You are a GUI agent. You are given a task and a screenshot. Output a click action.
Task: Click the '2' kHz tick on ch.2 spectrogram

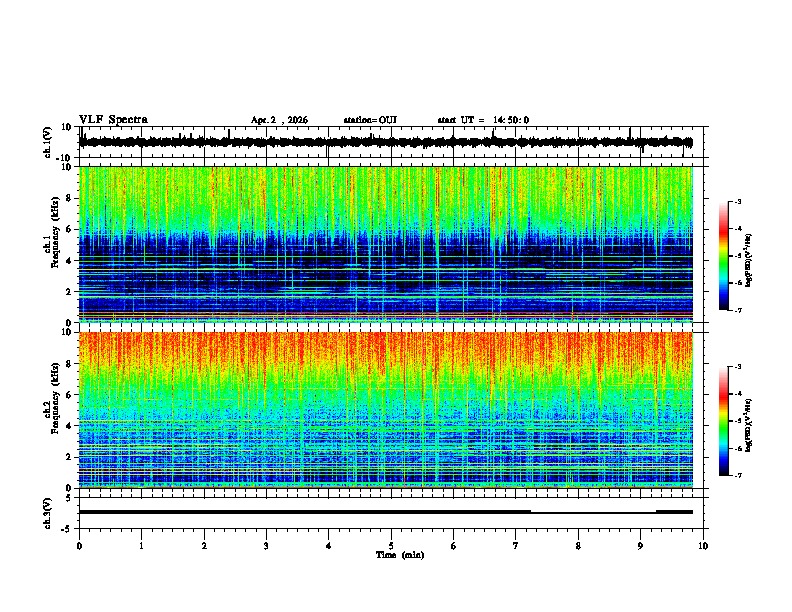point(69,457)
